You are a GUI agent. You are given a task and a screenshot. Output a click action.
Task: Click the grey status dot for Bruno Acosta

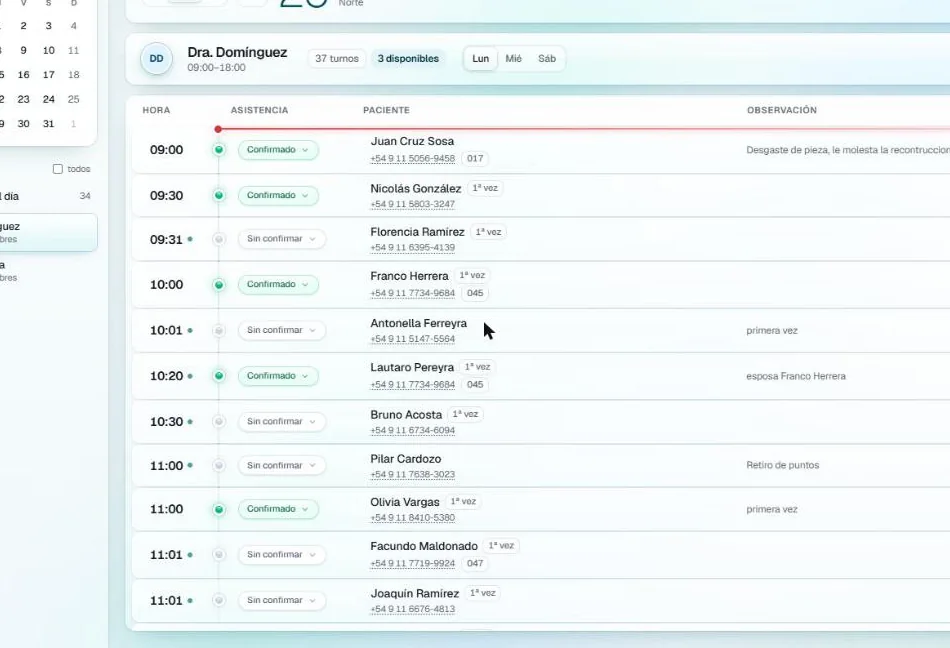click(219, 422)
